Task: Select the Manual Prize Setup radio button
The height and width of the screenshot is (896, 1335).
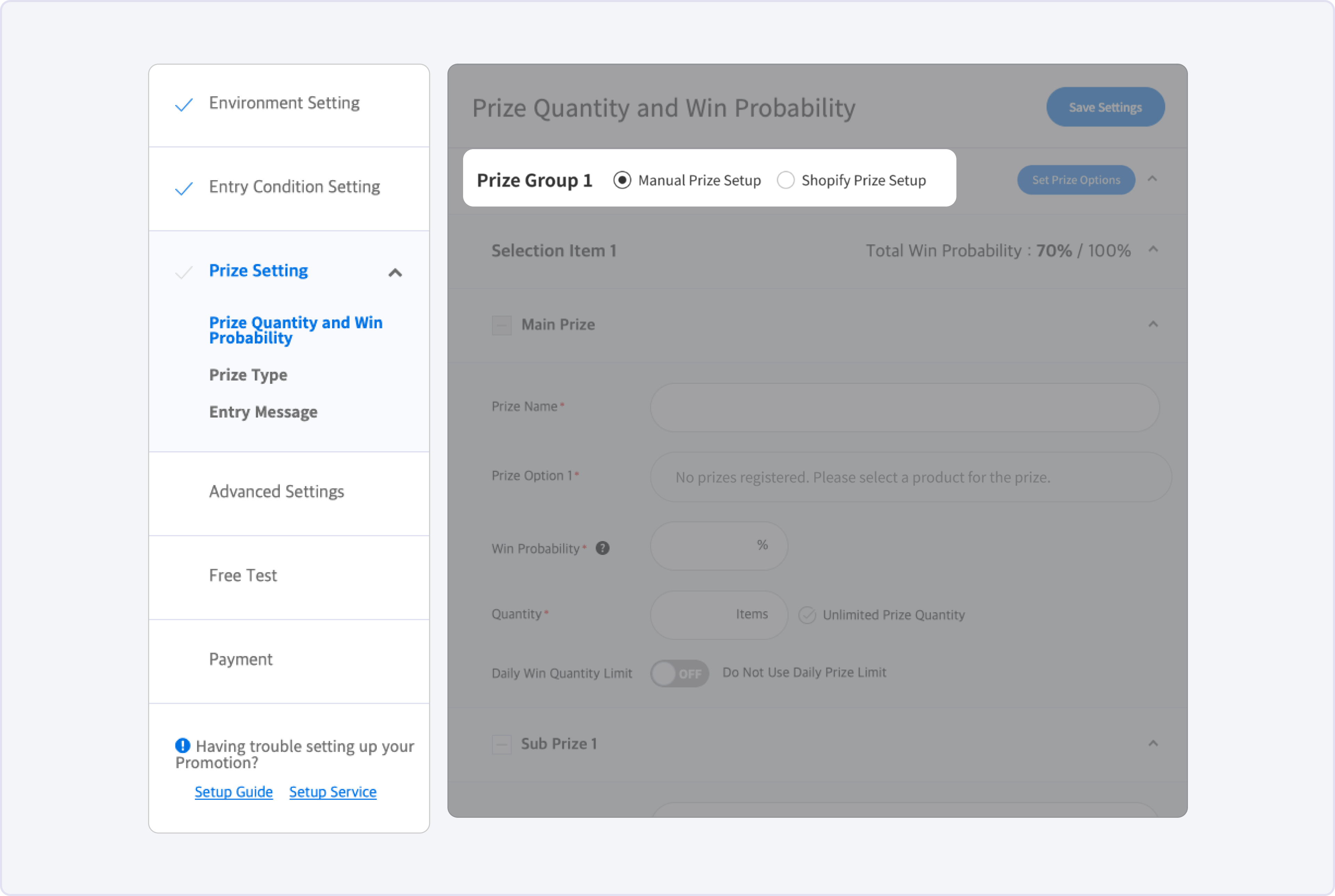Action: [622, 180]
